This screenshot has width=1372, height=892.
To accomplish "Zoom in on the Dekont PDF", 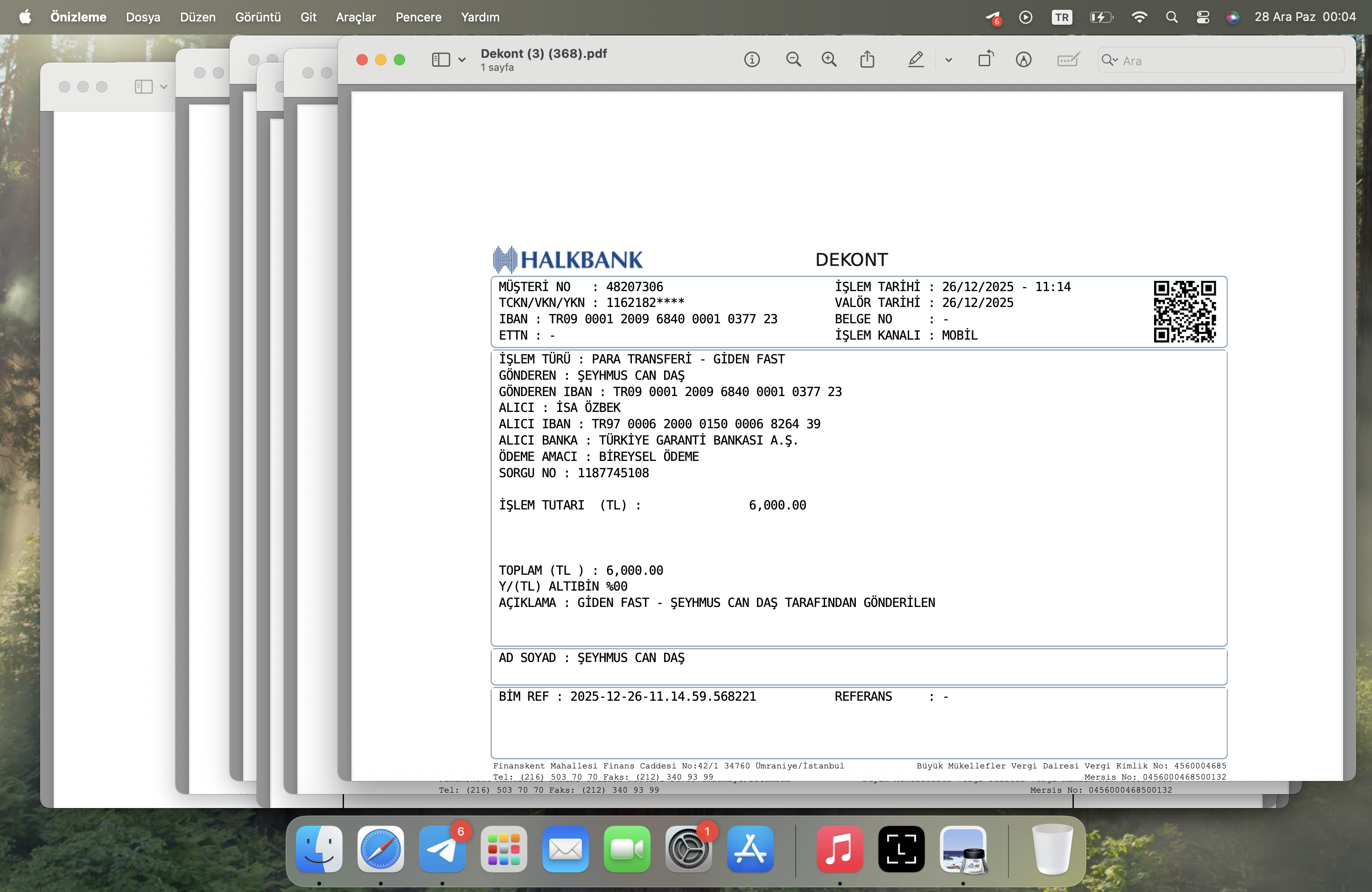I will (829, 59).
